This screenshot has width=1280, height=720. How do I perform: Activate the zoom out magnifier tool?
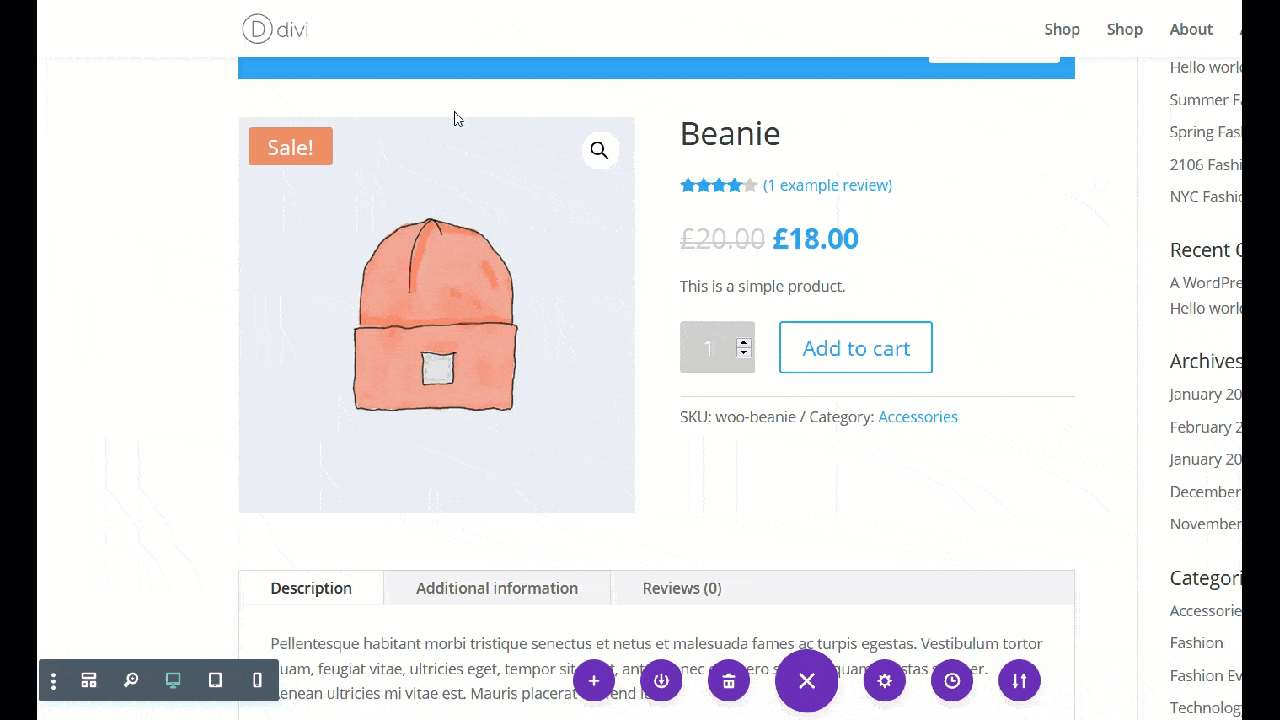131,681
